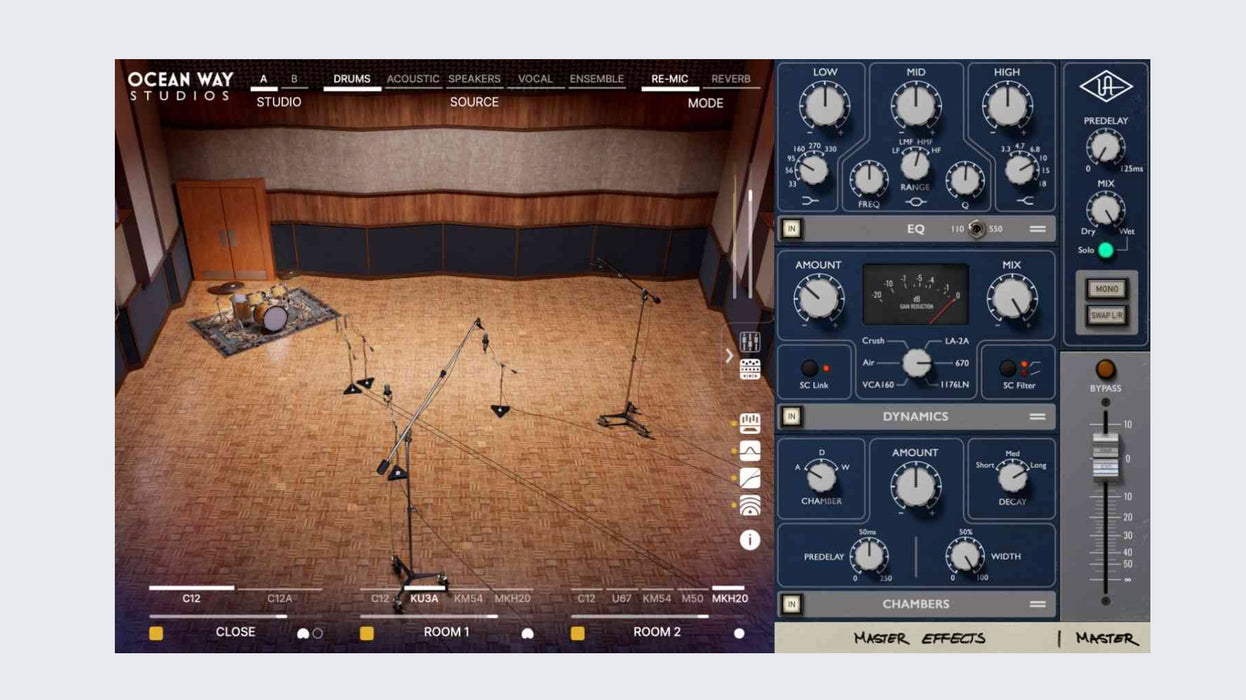Click the ROOM 1 mic level slider
Screen dimensions: 1246x700
click(x=447, y=617)
